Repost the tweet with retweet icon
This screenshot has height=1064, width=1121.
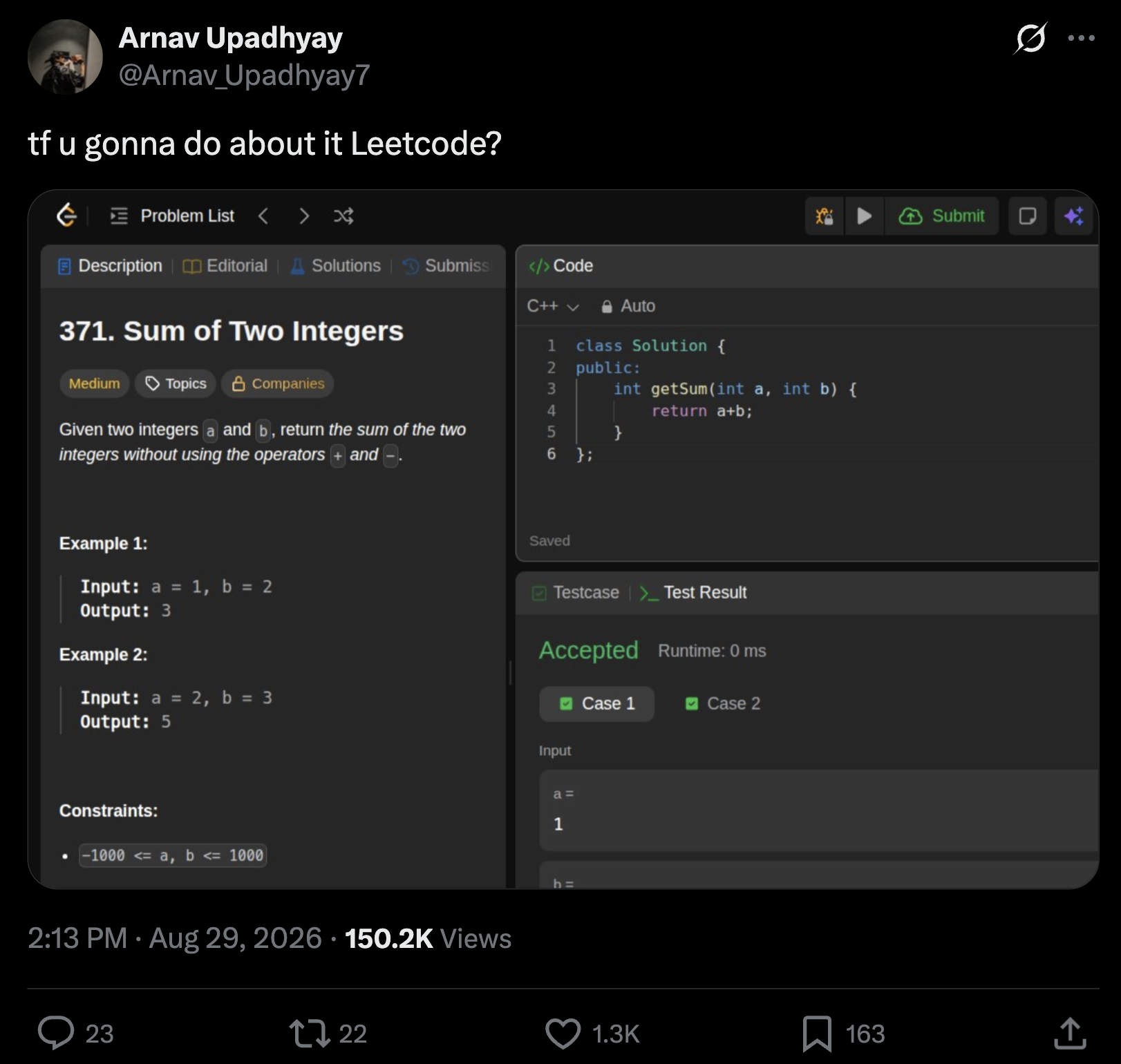[x=310, y=1034]
